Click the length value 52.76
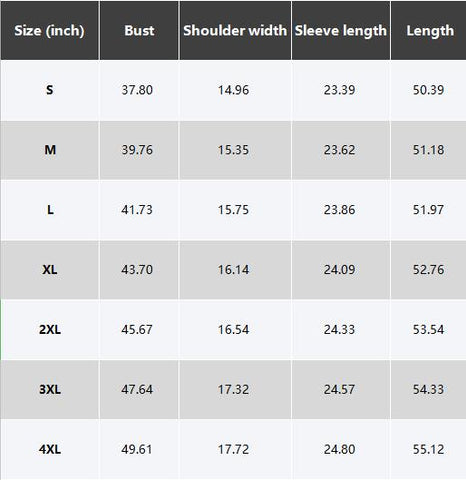The height and width of the screenshot is (480, 466). [428, 270]
